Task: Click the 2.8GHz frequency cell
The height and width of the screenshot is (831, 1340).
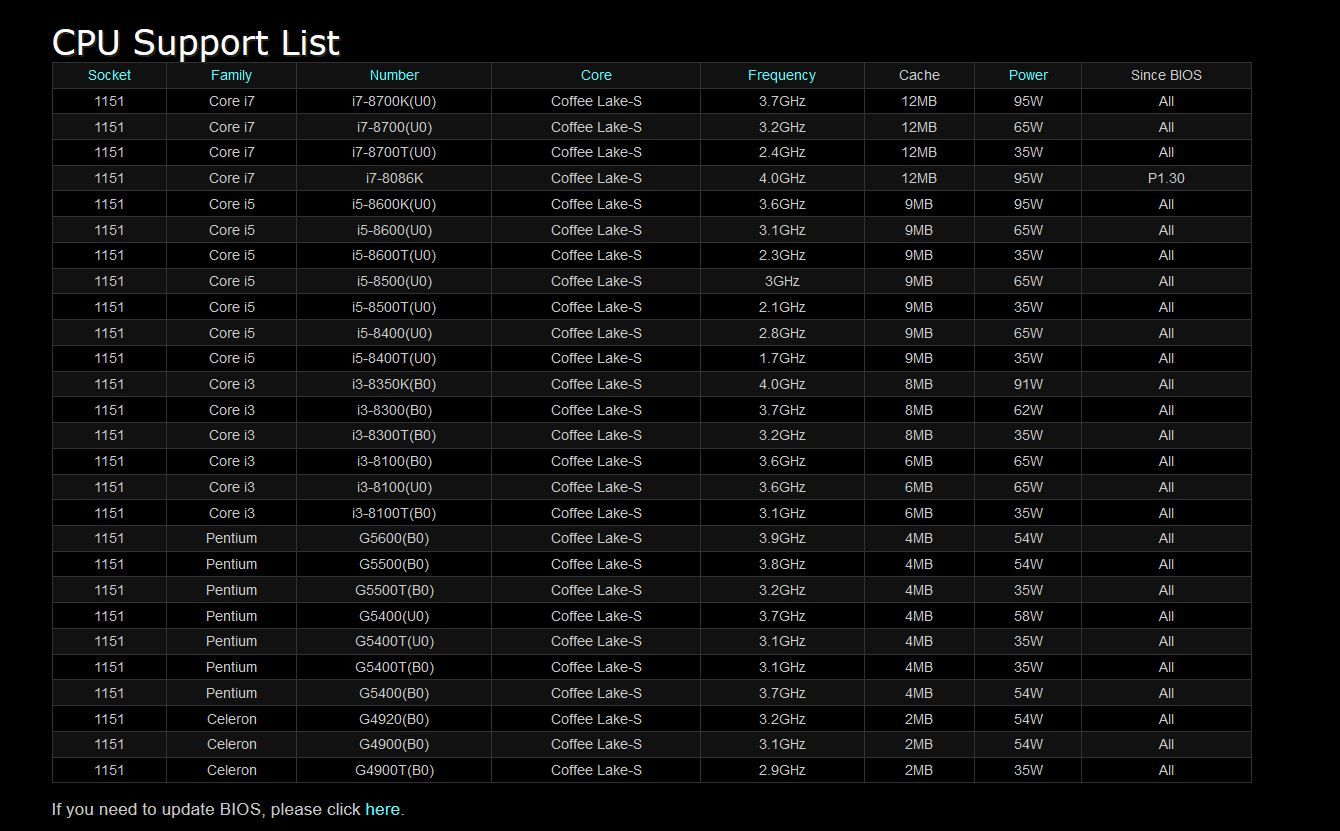Action: coord(782,333)
